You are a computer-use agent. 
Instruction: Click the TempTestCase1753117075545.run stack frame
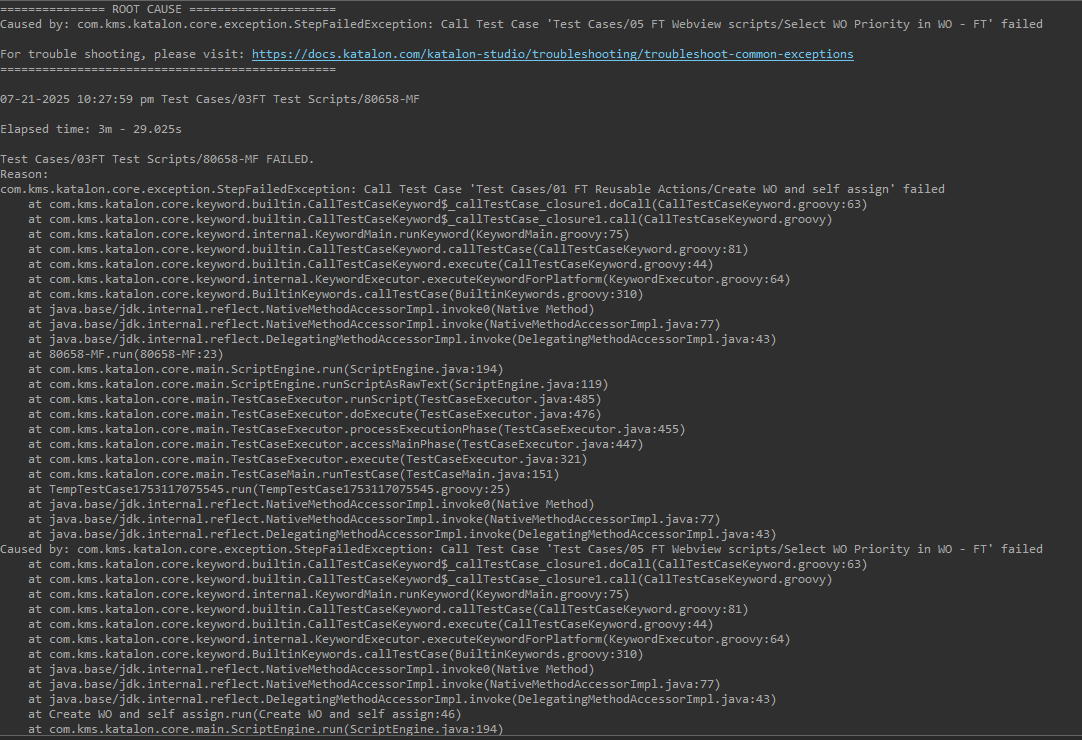point(269,489)
